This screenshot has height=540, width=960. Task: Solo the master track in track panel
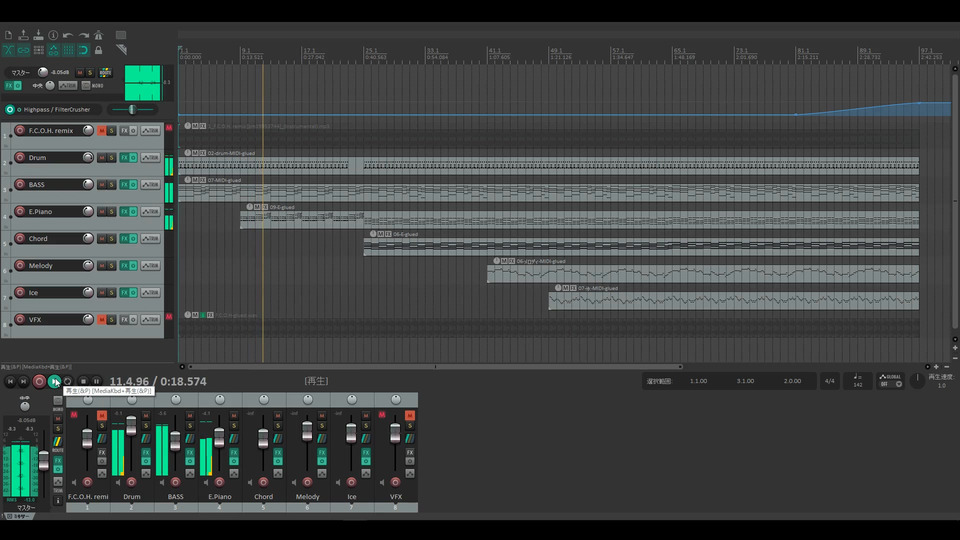pos(89,72)
